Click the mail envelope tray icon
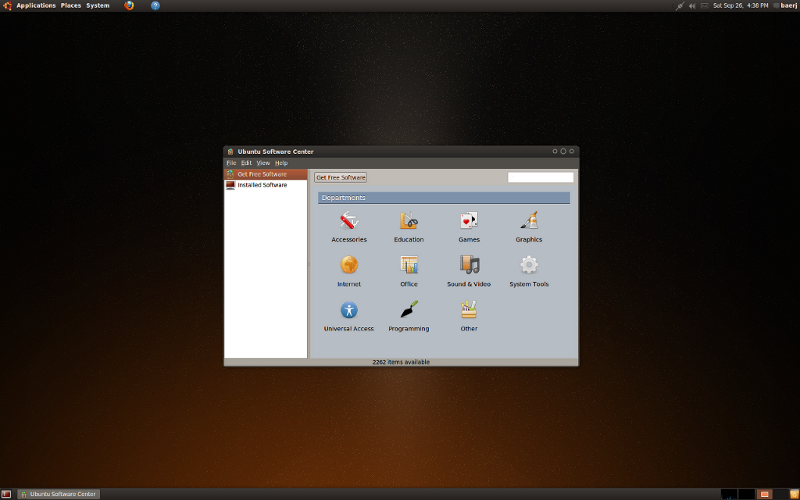 [705, 6]
